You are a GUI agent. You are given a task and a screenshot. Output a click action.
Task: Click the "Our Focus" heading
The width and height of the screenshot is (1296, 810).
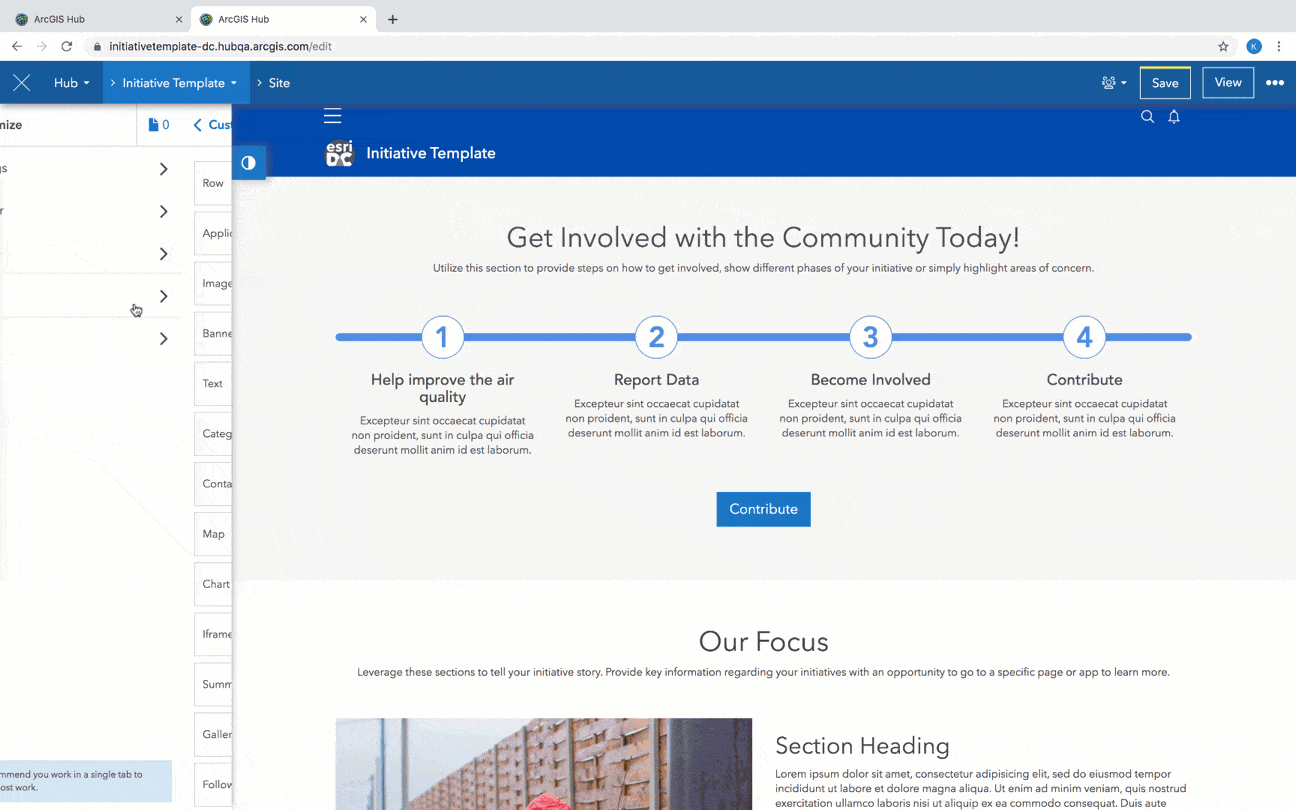coord(763,641)
